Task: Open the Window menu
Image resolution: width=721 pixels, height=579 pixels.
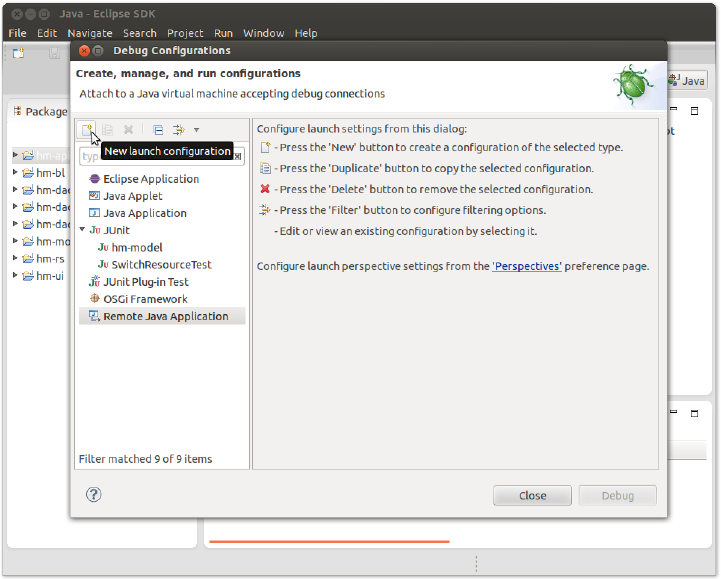Action: (x=264, y=33)
